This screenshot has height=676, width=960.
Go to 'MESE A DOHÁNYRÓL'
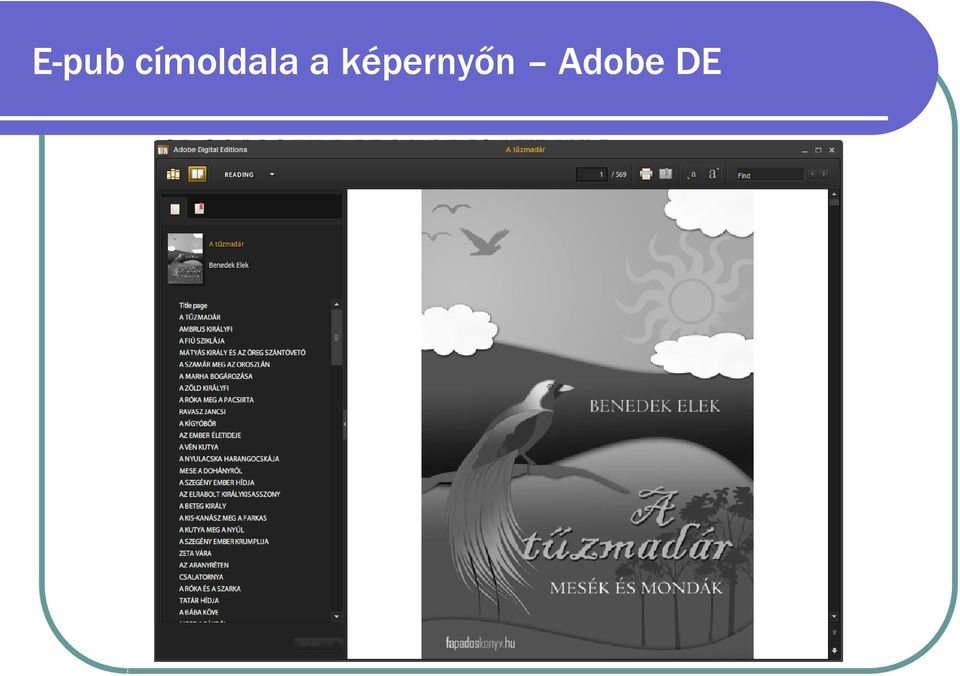pos(211,471)
